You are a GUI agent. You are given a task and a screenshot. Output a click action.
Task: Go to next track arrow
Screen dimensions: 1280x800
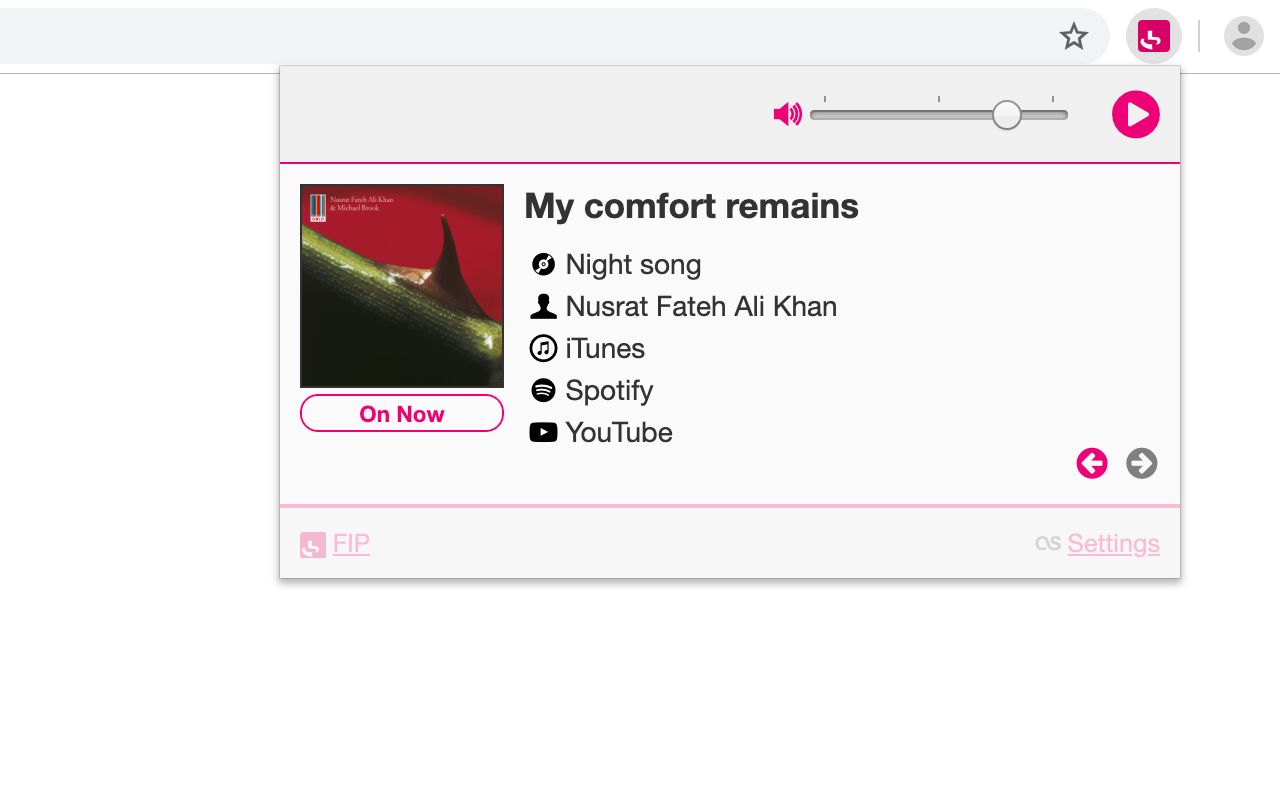click(x=1141, y=463)
